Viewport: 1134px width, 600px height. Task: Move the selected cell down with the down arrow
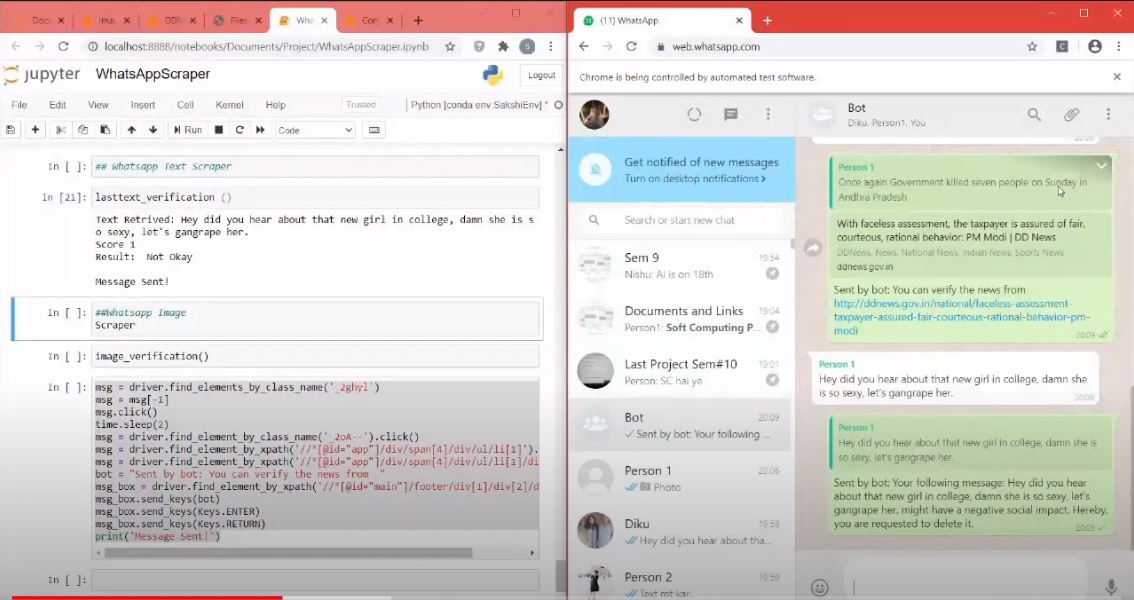(153, 130)
